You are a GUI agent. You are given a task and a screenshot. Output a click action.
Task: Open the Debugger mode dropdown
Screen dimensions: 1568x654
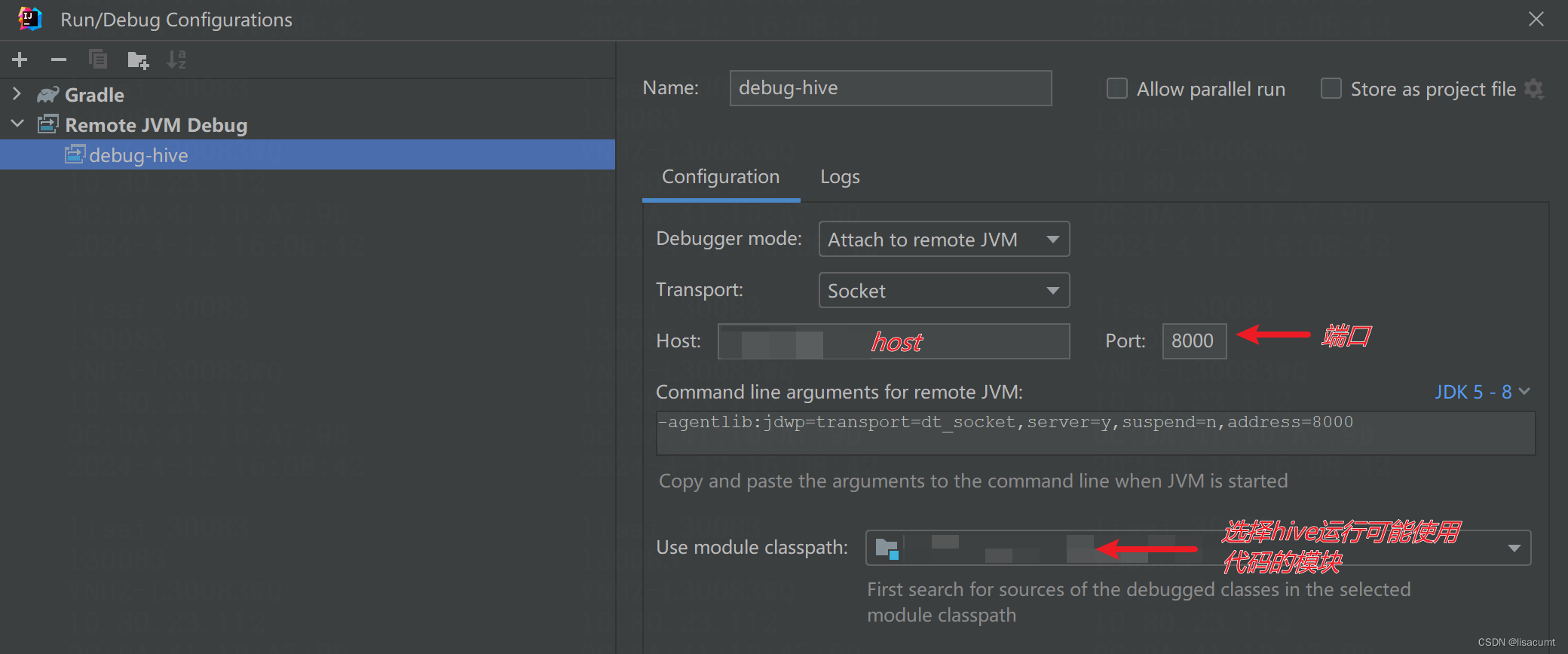click(x=944, y=240)
